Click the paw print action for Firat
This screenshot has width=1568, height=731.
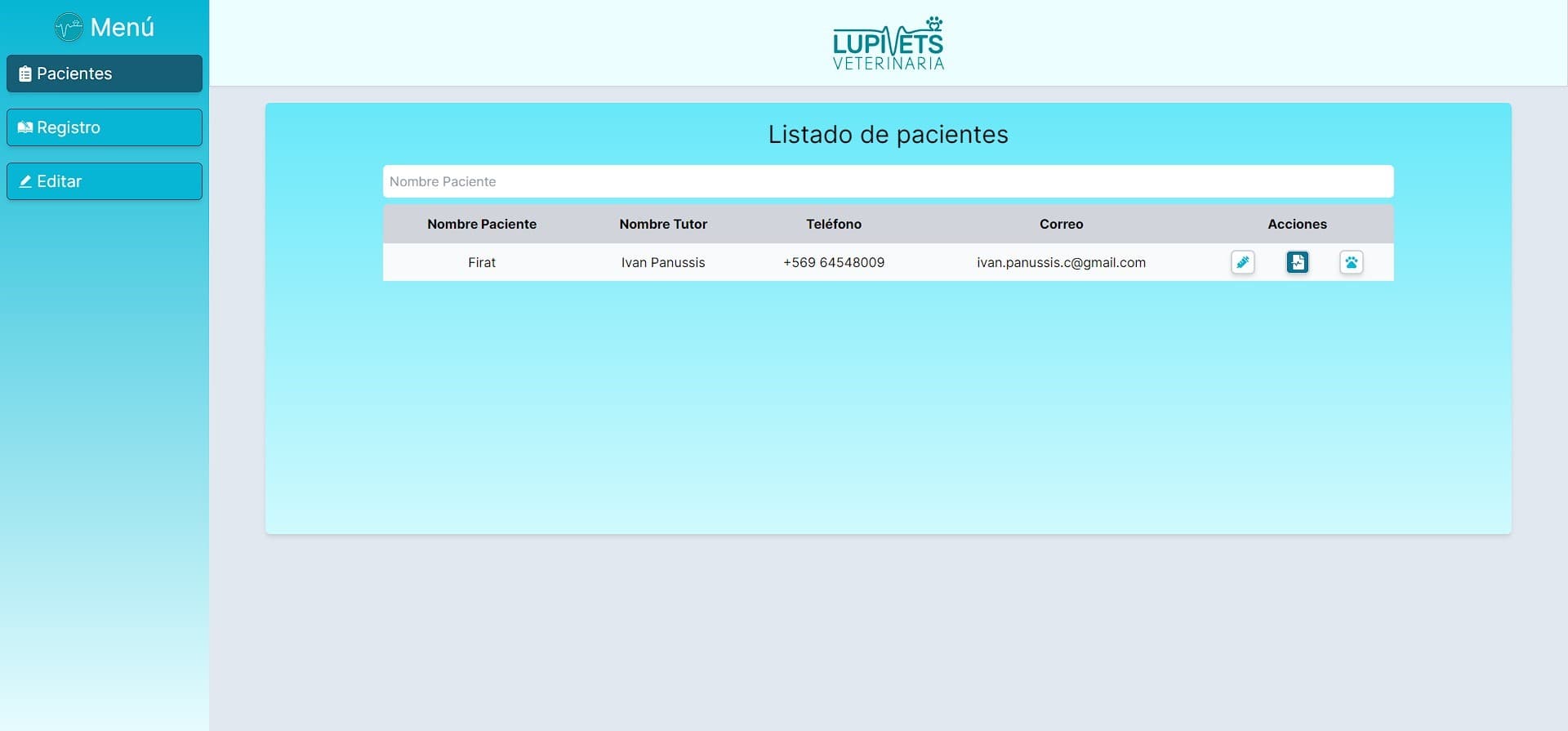point(1351,262)
